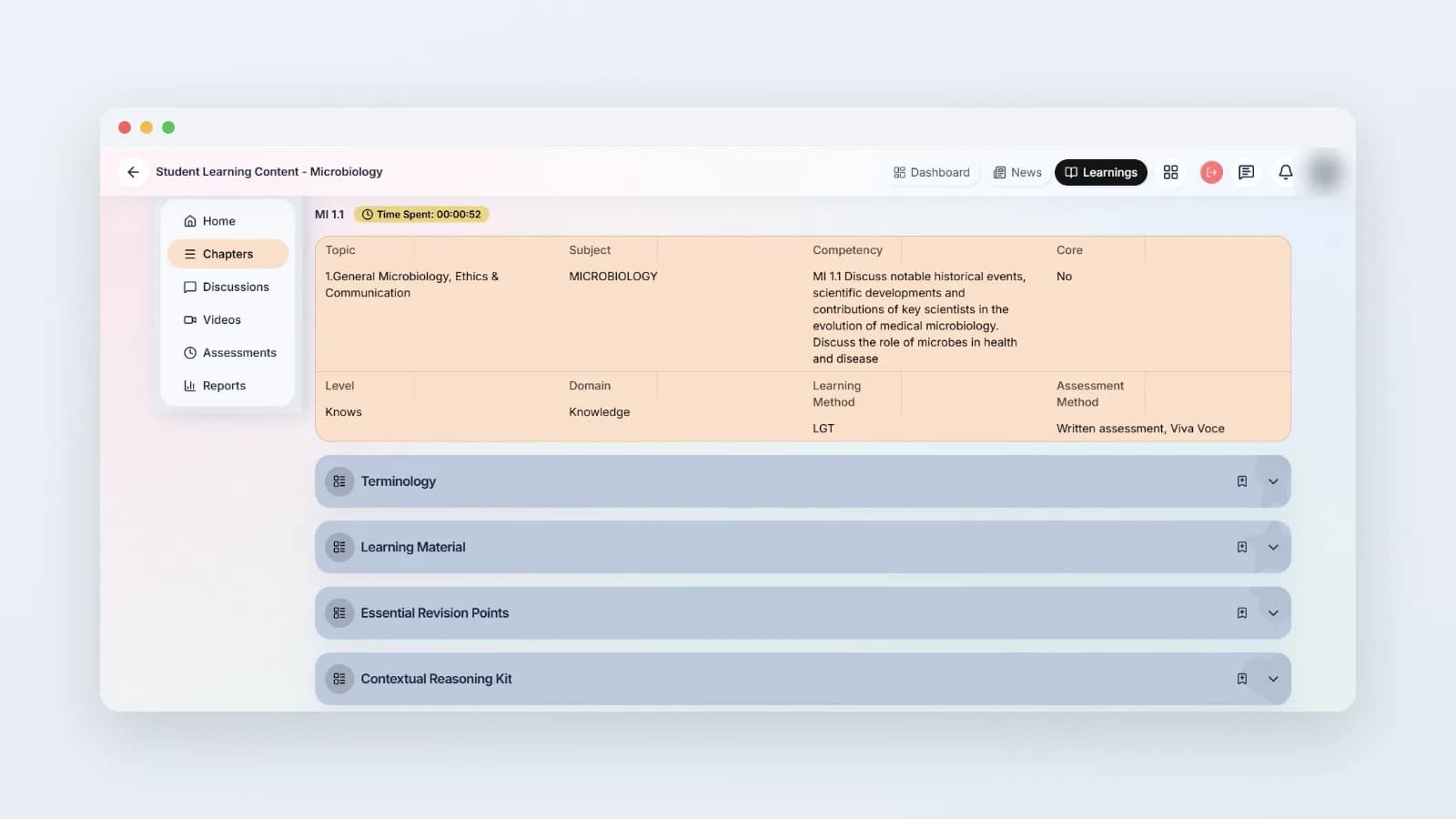
Task: Click the Contextual Reasoning Kit list icon
Action: tap(339, 679)
